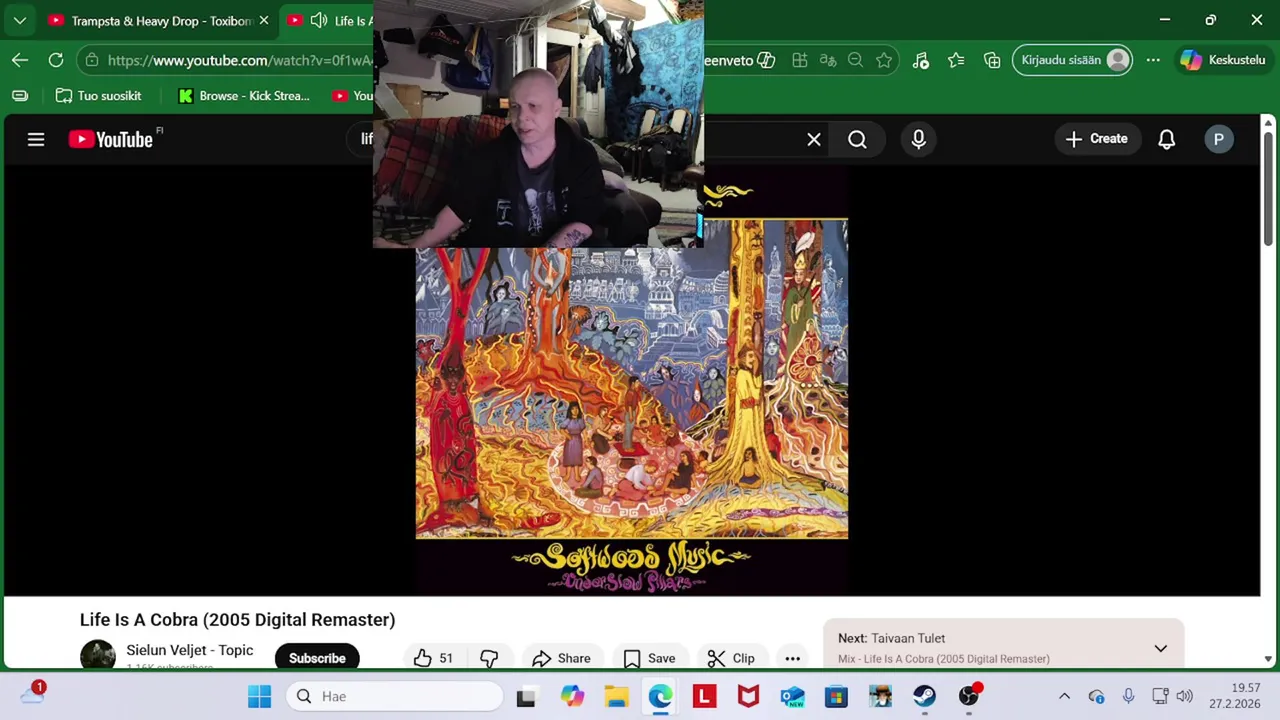This screenshot has width=1280, height=720.
Task: Add this page to favorites star
Action: click(884, 60)
